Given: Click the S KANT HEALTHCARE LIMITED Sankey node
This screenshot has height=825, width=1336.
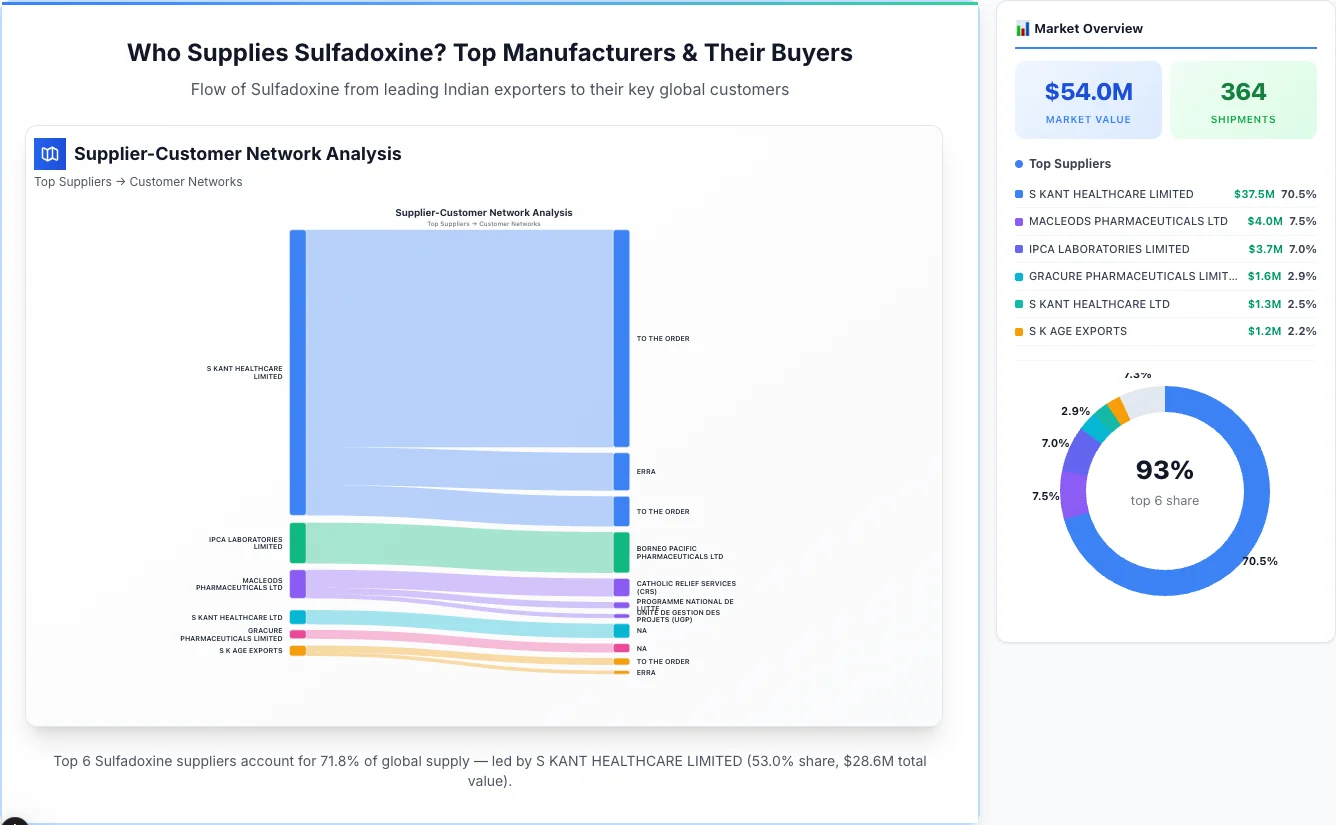Looking at the screenshot, I should tap(295, 370).
